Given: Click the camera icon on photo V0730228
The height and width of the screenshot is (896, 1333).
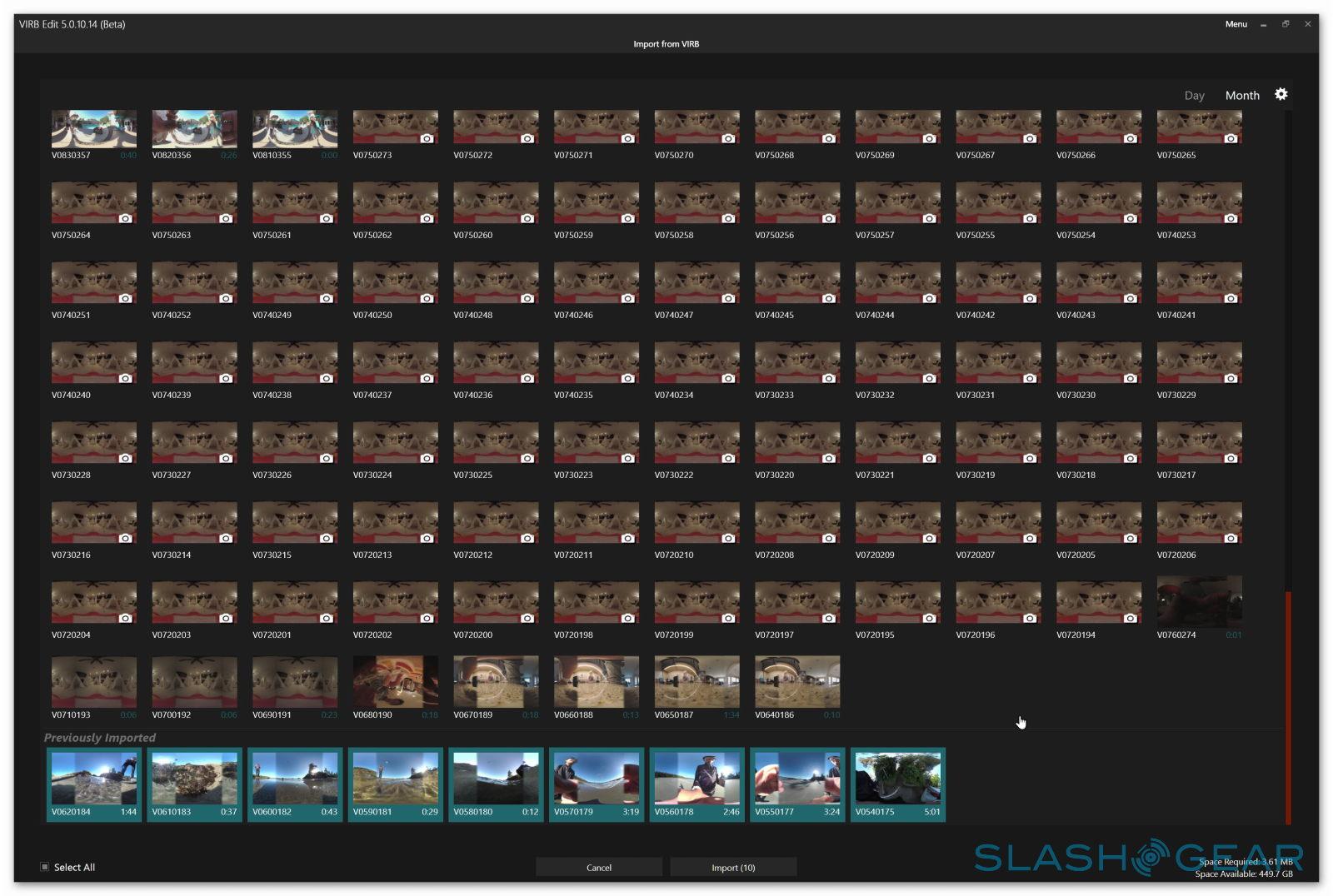Looking at the screenshot, I should tap(125, 458).
